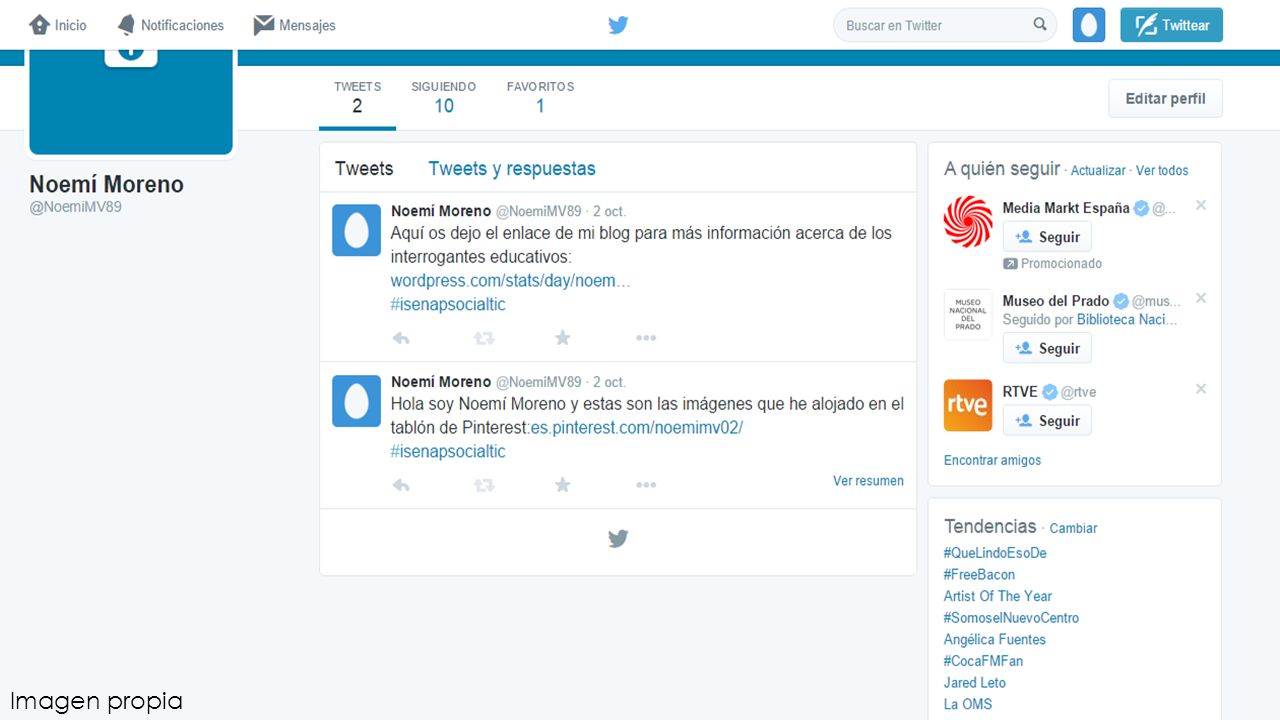
Task: Focus the Buscar en Twitter search field
Action: pos(945,25)
